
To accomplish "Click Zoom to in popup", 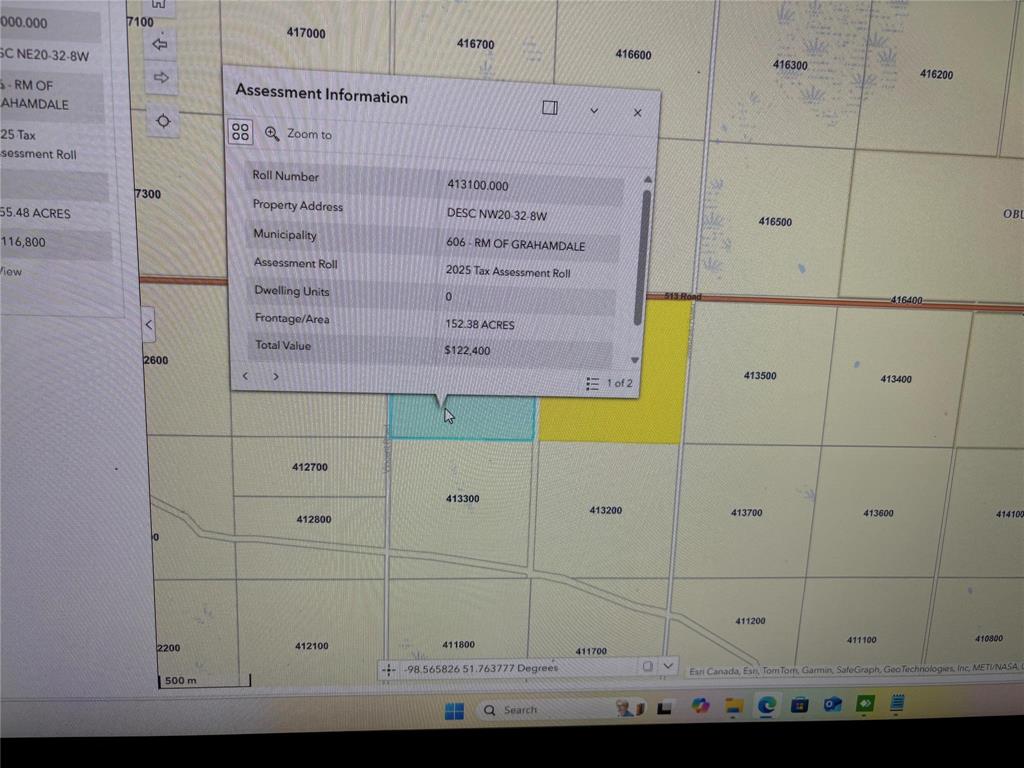I will [299, 134].
